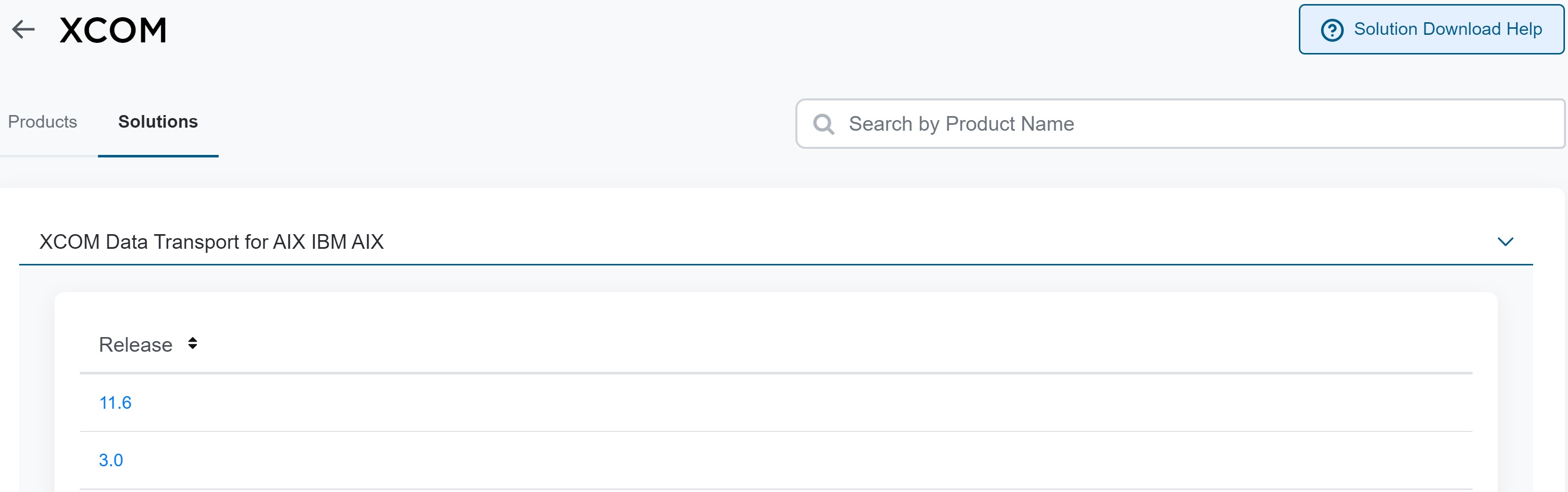Open release 3.0 link

click(x=111, y=460)
